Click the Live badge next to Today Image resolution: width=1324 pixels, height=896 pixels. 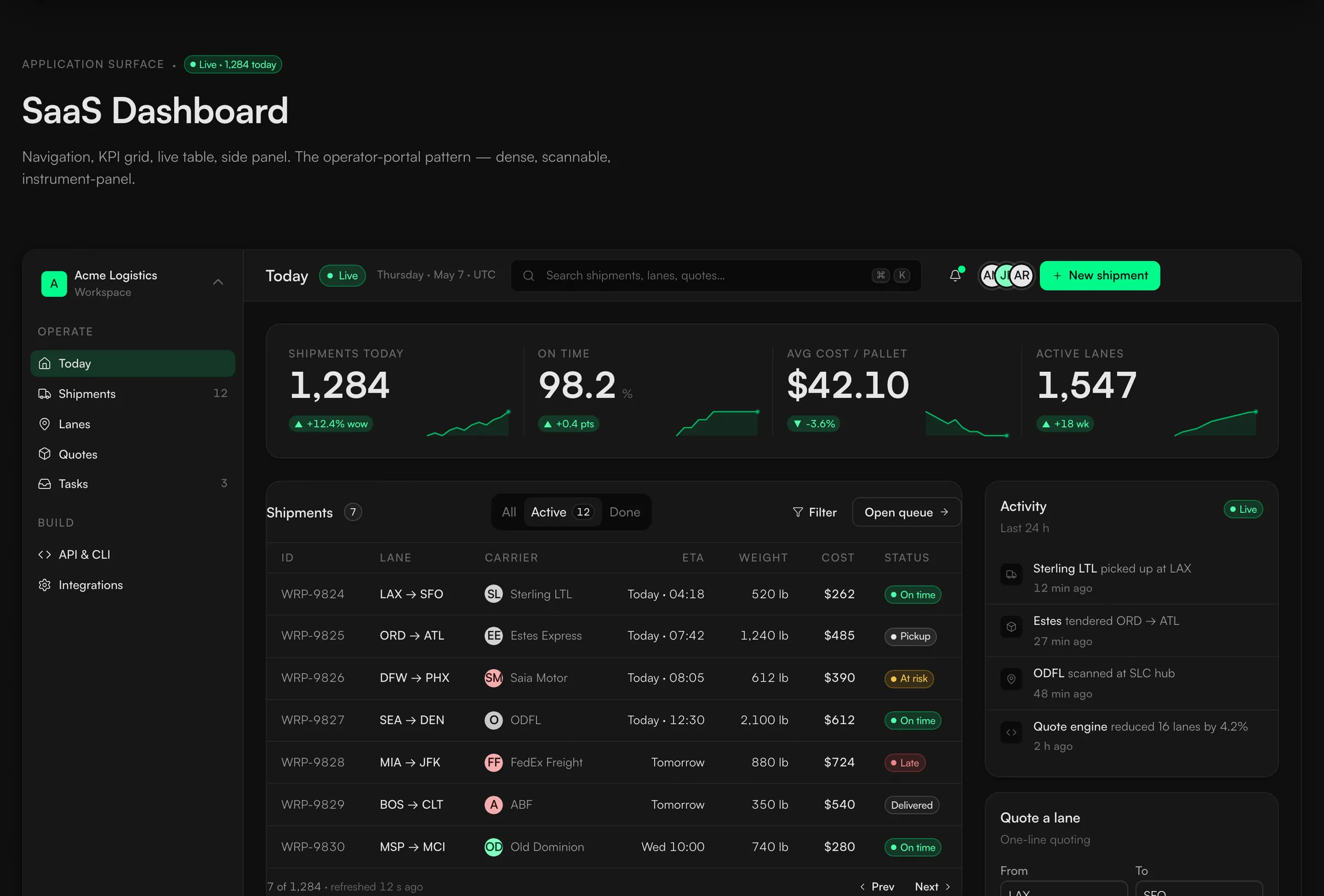(343, 276)
